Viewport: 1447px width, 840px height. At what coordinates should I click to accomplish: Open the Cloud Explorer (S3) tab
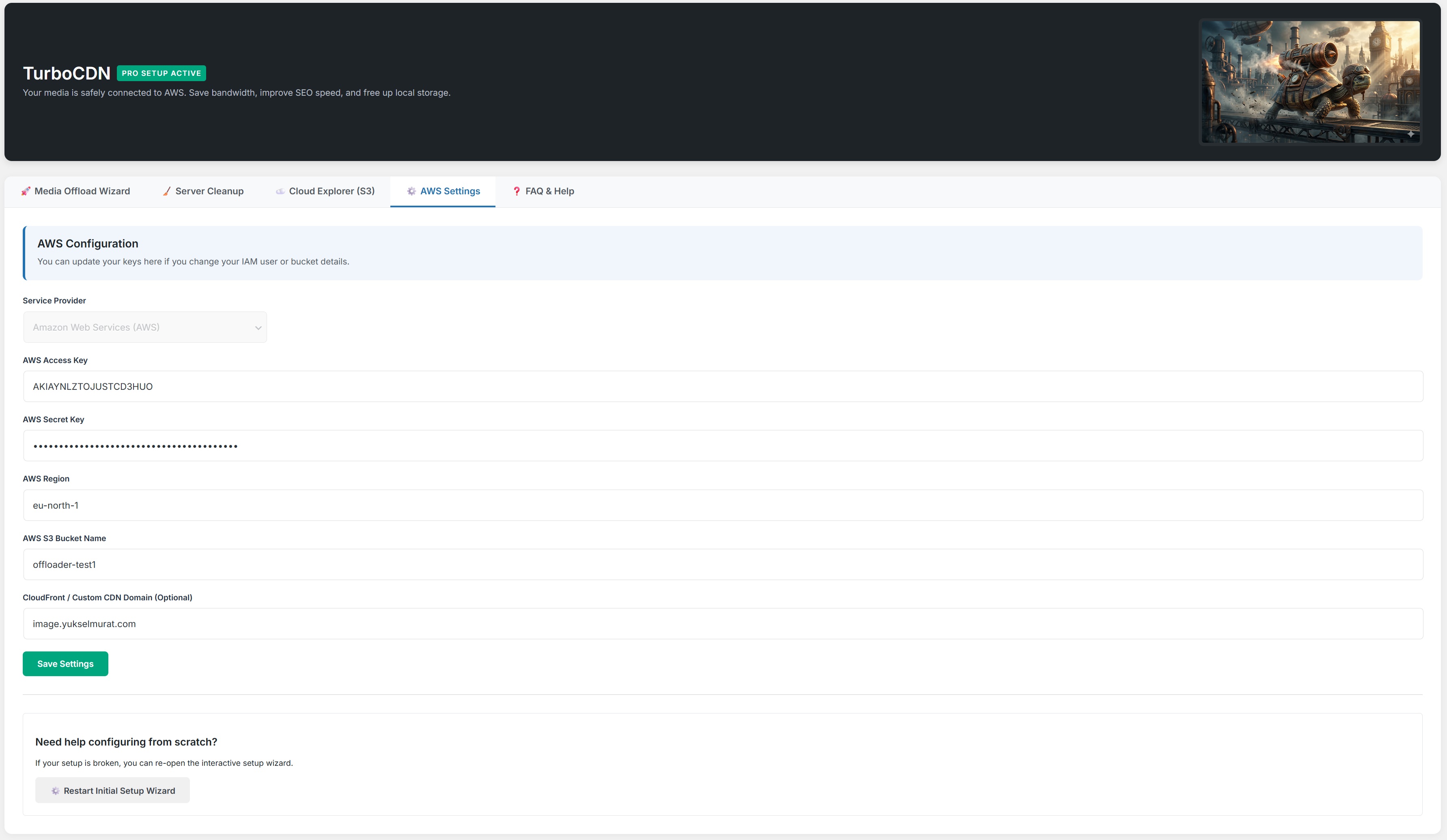point(325,191)
